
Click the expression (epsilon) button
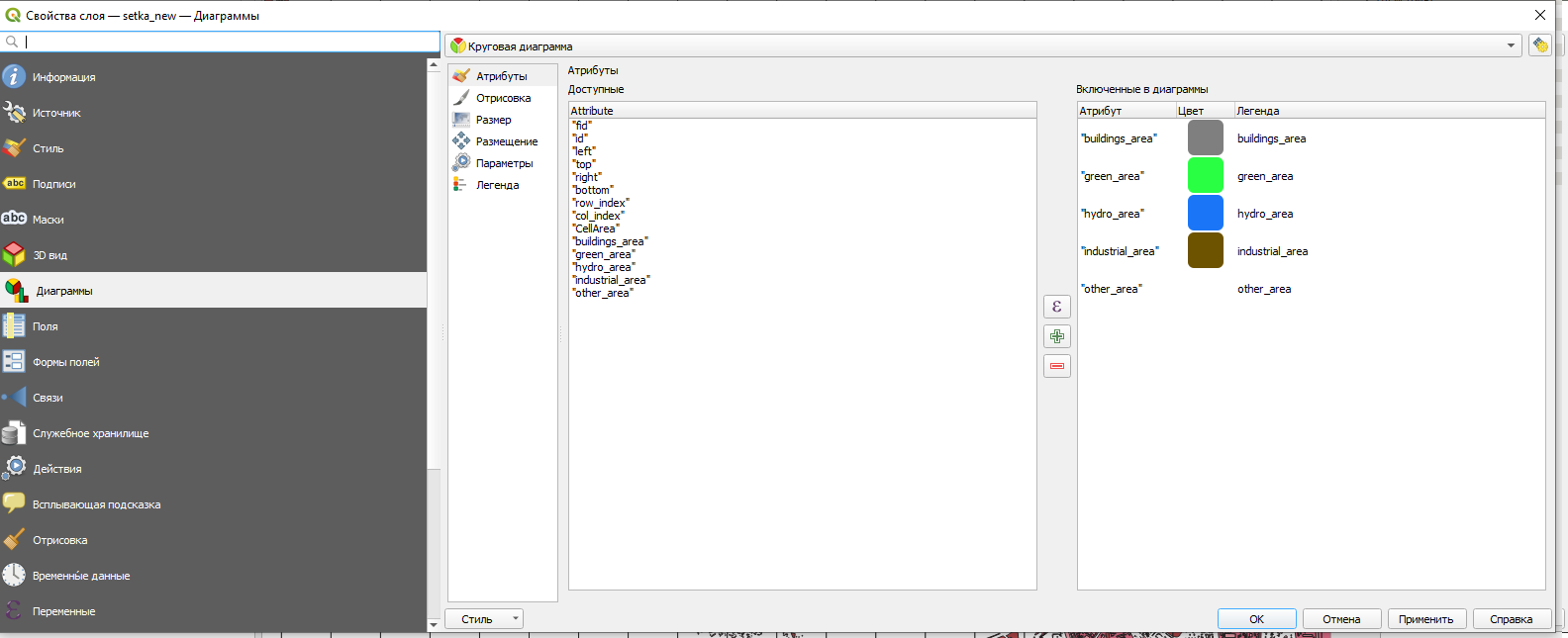pyautogui.click(x=1057, y=307)
